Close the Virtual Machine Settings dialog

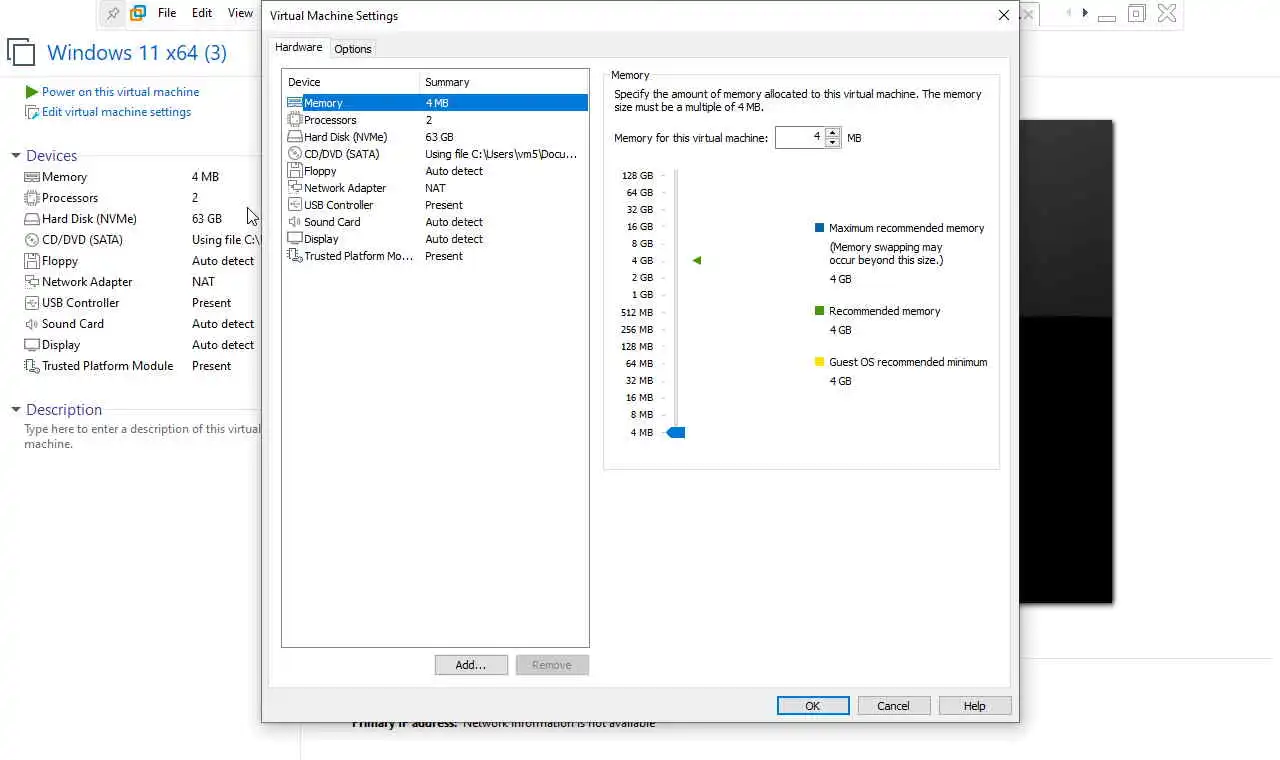click(x=1004, y=15)
